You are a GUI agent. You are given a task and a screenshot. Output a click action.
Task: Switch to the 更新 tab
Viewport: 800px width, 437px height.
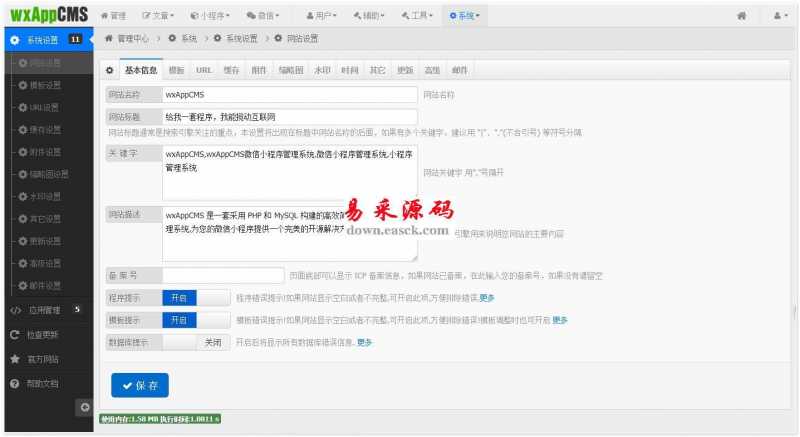coord(405,70)
